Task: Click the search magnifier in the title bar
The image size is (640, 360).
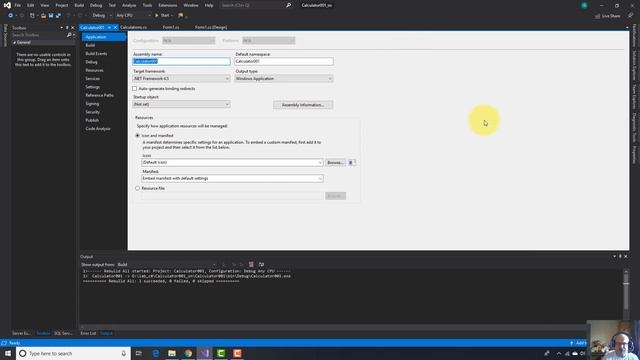Action: point(289,5)
